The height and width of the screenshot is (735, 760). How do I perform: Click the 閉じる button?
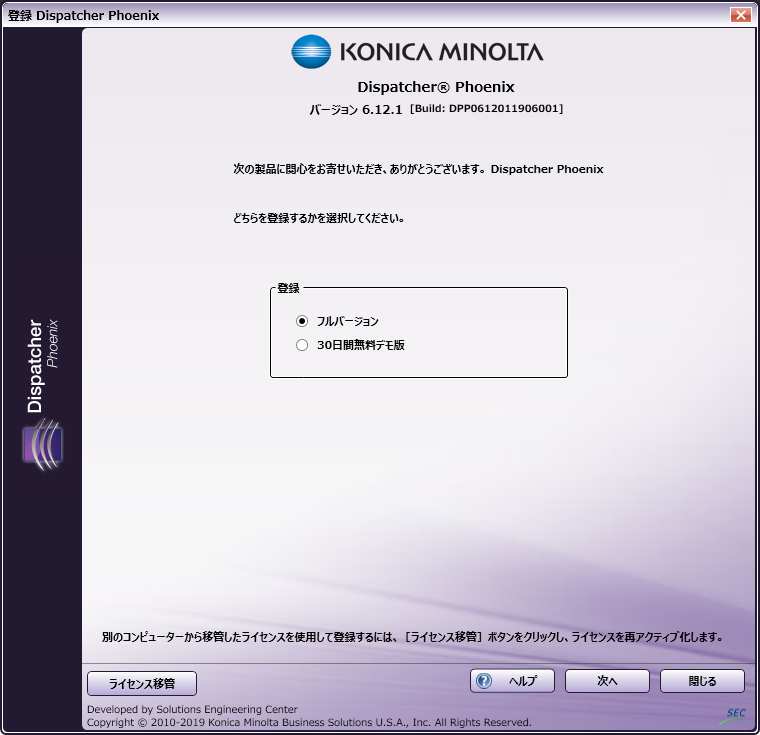point(702,681)
